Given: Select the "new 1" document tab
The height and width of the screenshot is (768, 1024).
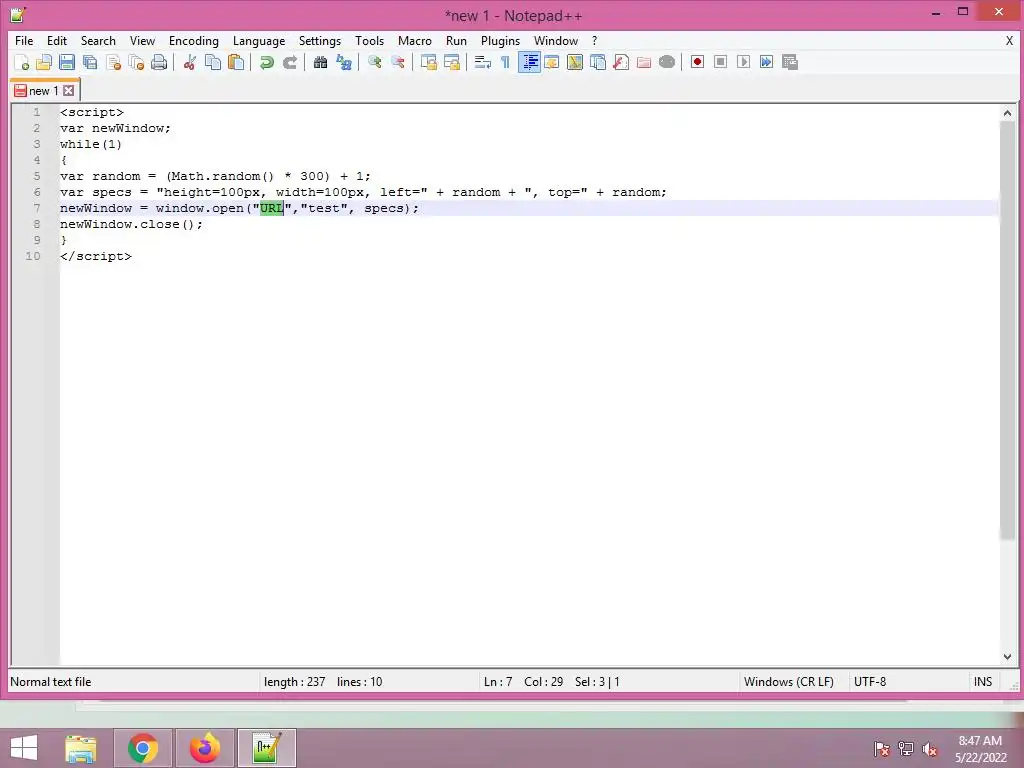Looking at the screenshot, I should (x=44, y=91).
